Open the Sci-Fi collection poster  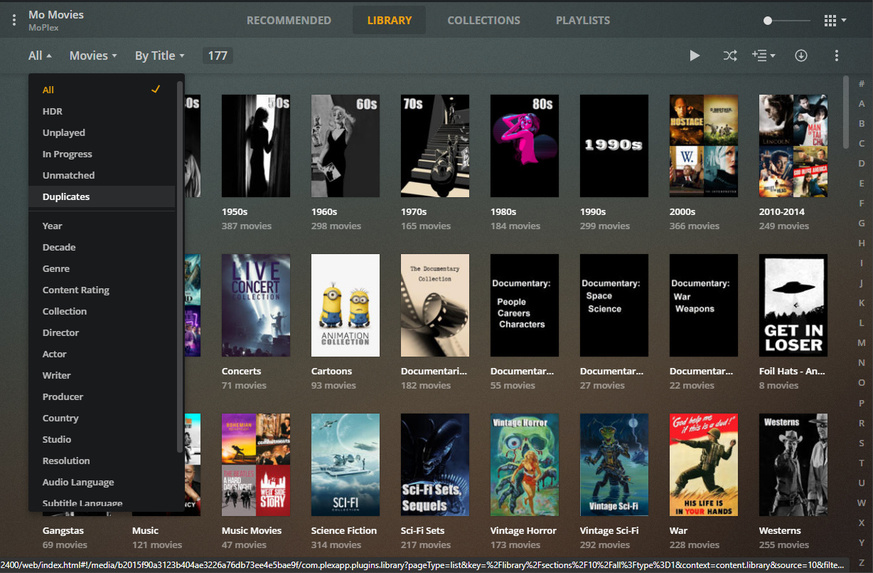pyautogui.click(x=345, y=464)
